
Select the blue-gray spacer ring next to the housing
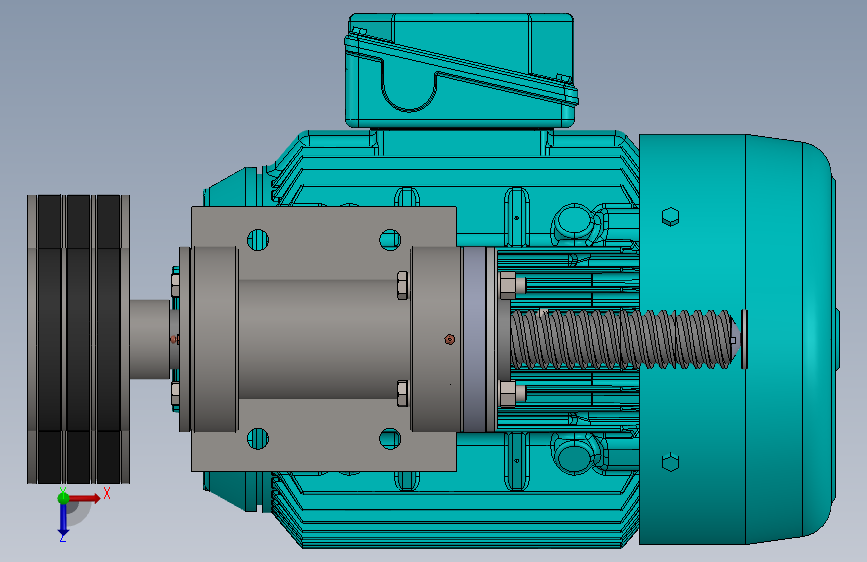474,339
